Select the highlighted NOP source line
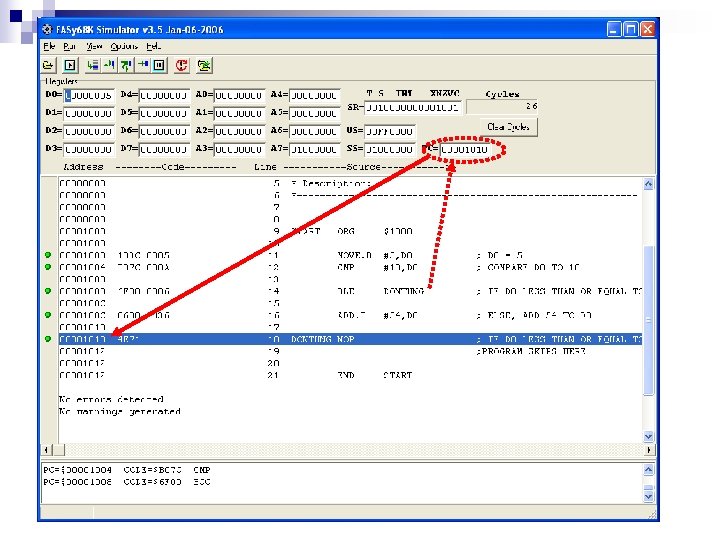Screen dimensions: 720x540 [350, 339]
